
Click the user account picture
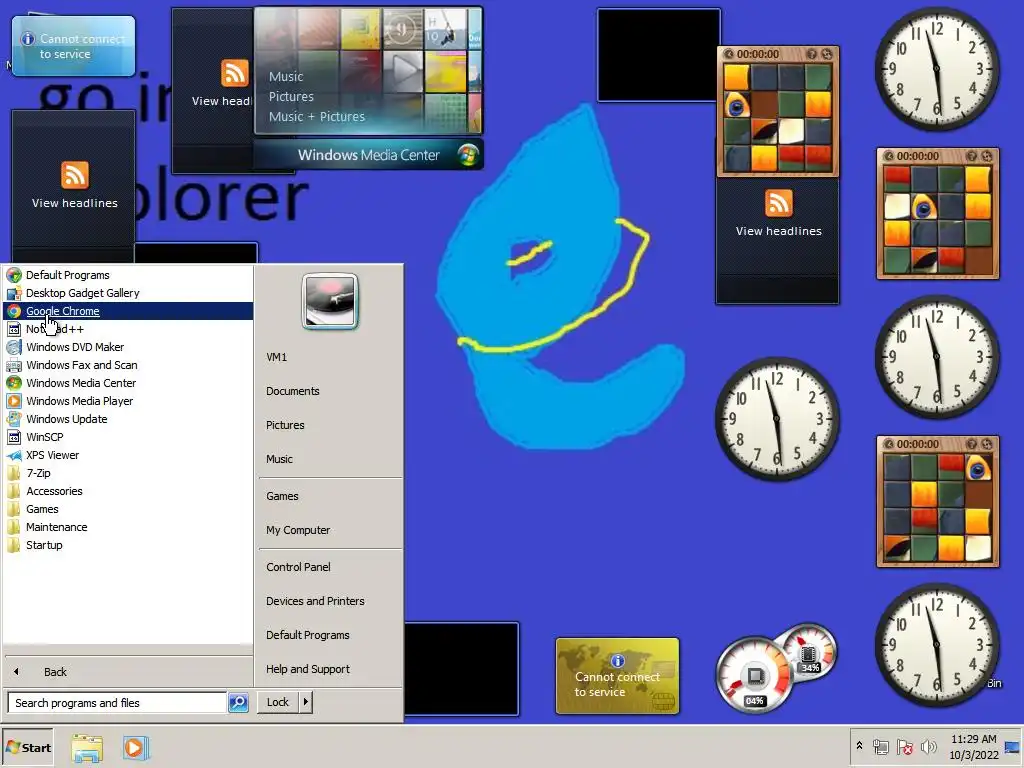coord(330,301)
